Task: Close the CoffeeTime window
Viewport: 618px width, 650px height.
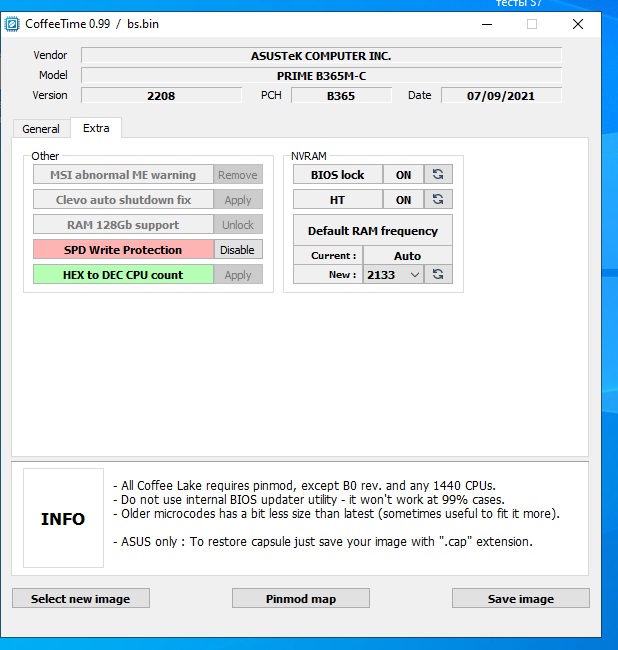Action: [578, 24]
